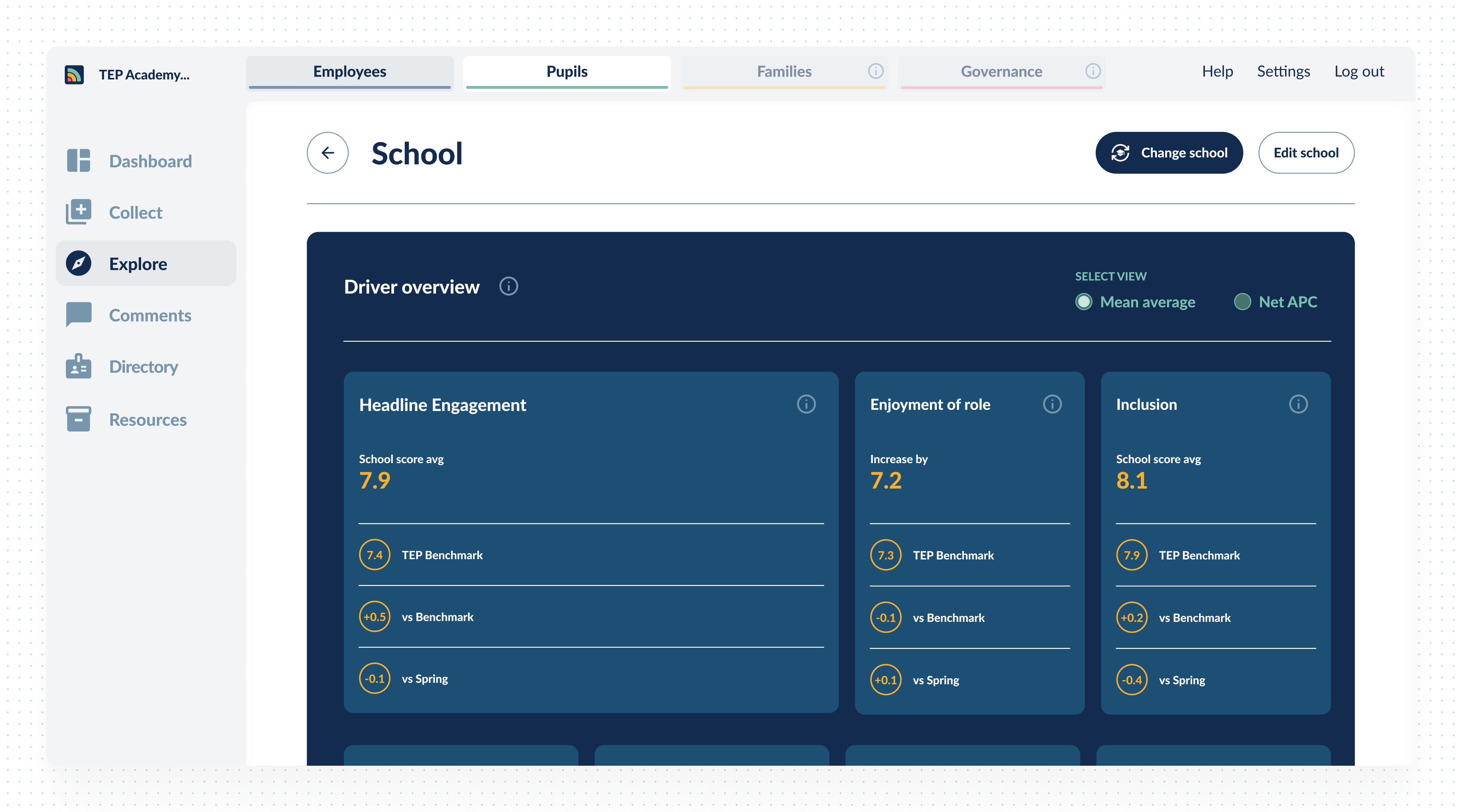
Task: Click the info icon on Families tab
Action: click(875, 71)
